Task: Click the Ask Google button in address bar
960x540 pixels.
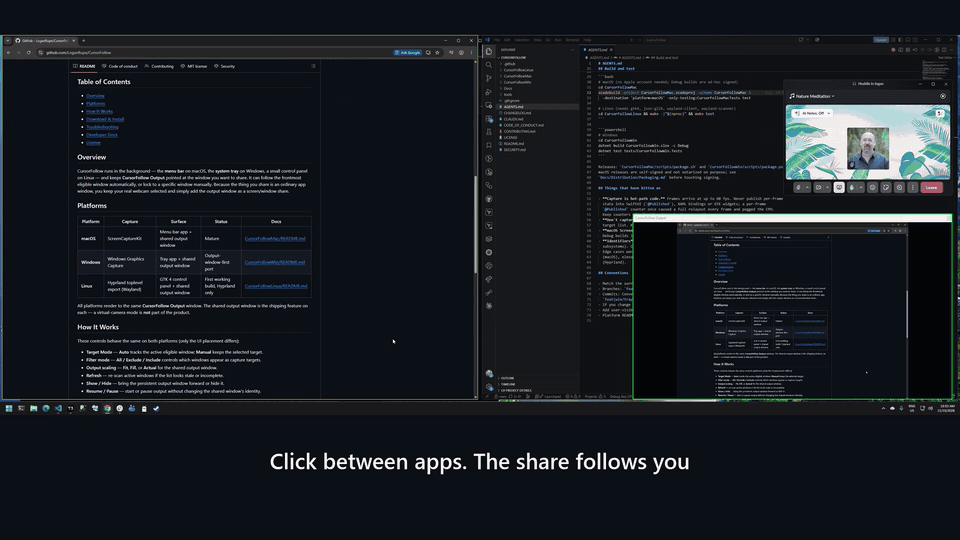Action: (x=408, y=53)
